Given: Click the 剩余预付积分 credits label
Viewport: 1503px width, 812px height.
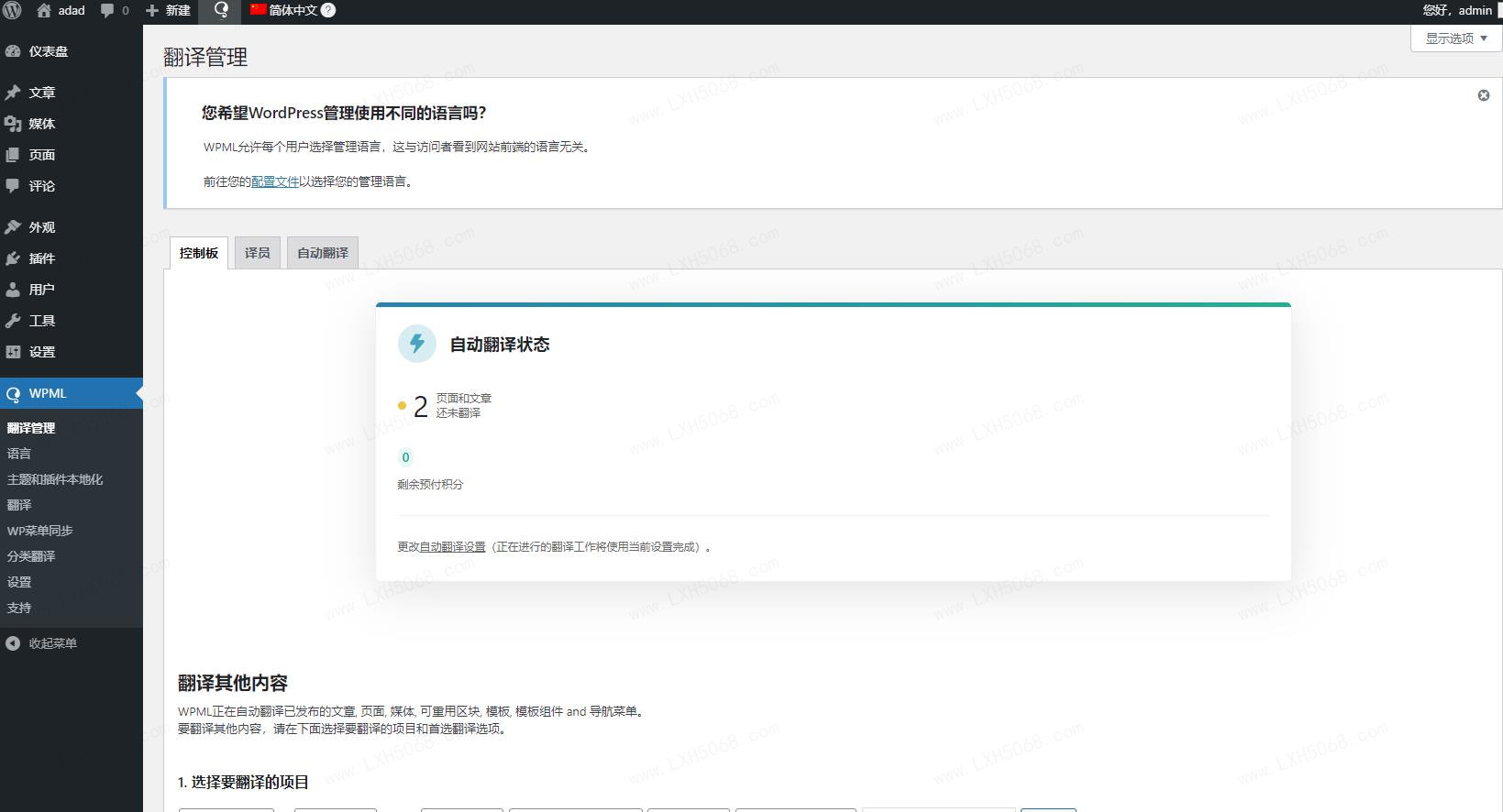Looking at the screenshot, I should point(430,485).
